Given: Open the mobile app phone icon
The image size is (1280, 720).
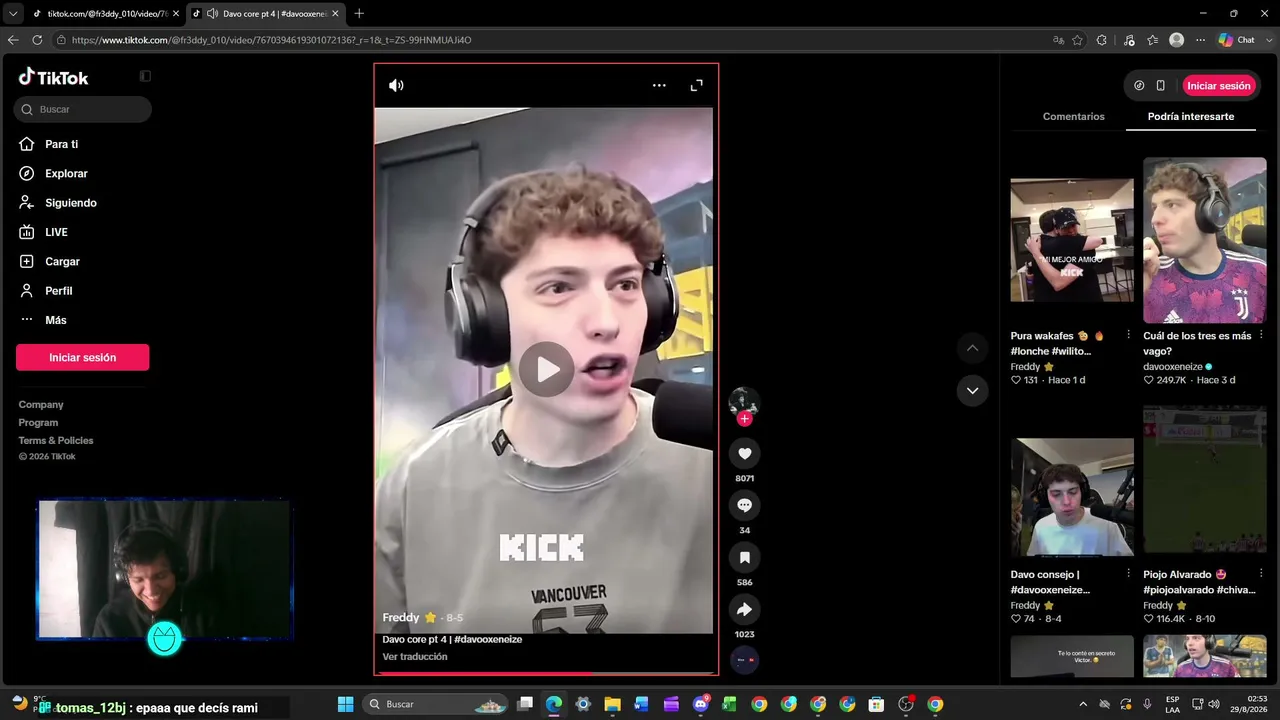Looking at the screenshot, I should click(x=1161, y=86).
